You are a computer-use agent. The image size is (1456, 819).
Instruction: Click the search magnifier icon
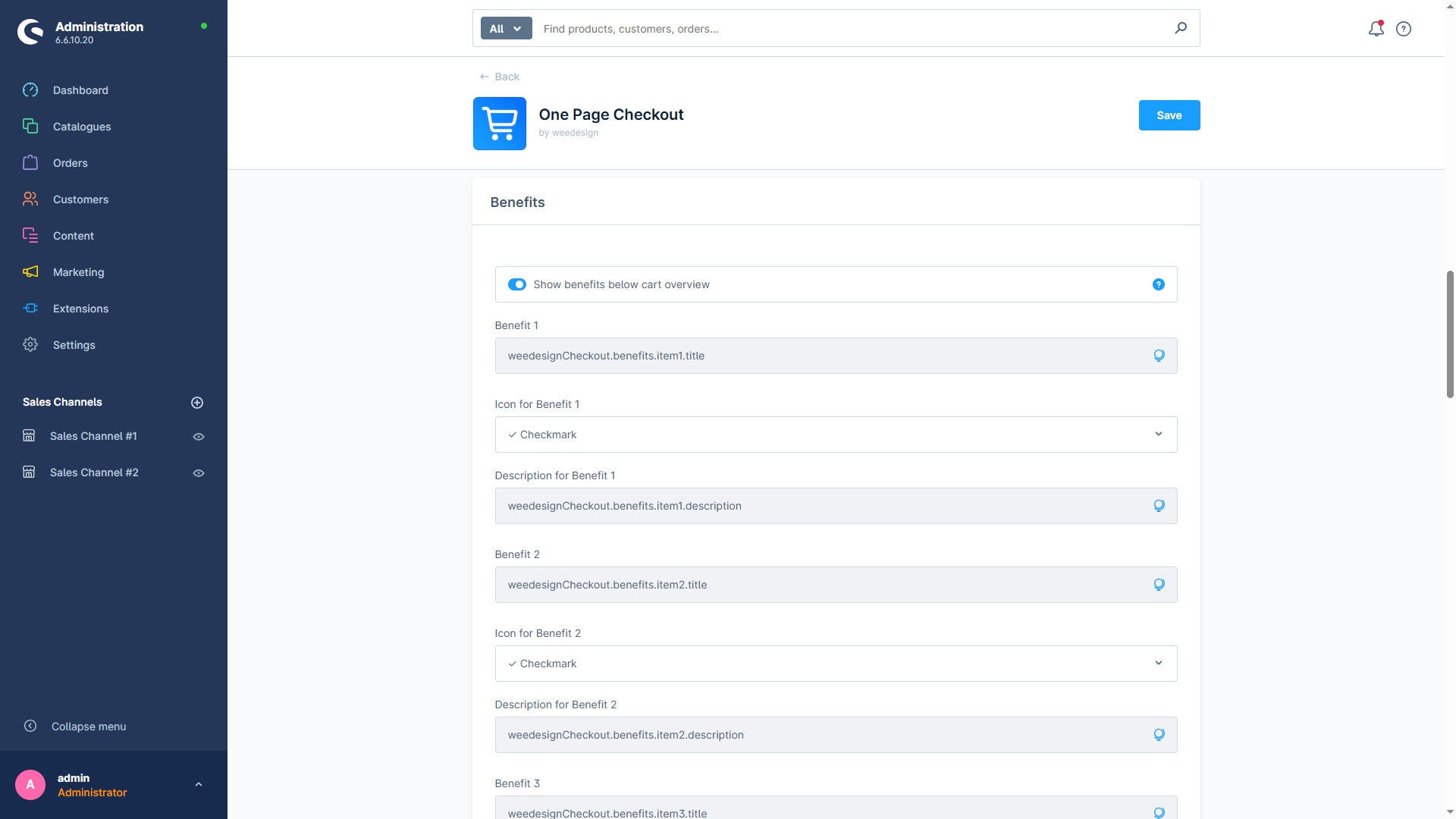click(1181, 28)
